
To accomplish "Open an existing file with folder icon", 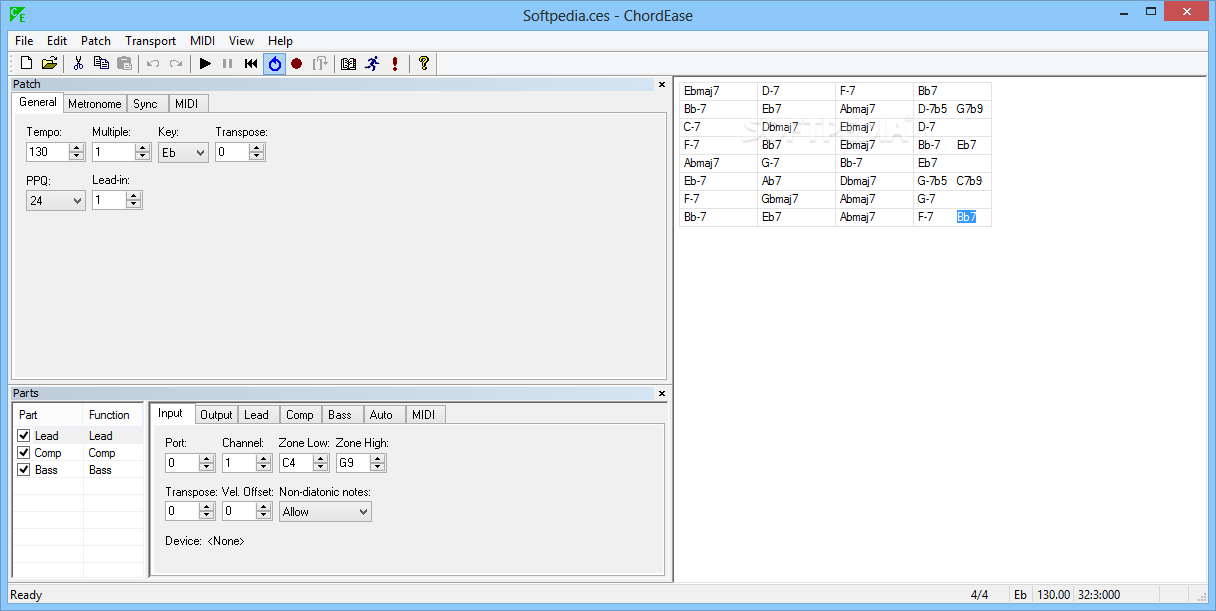I will click(49, 64).
